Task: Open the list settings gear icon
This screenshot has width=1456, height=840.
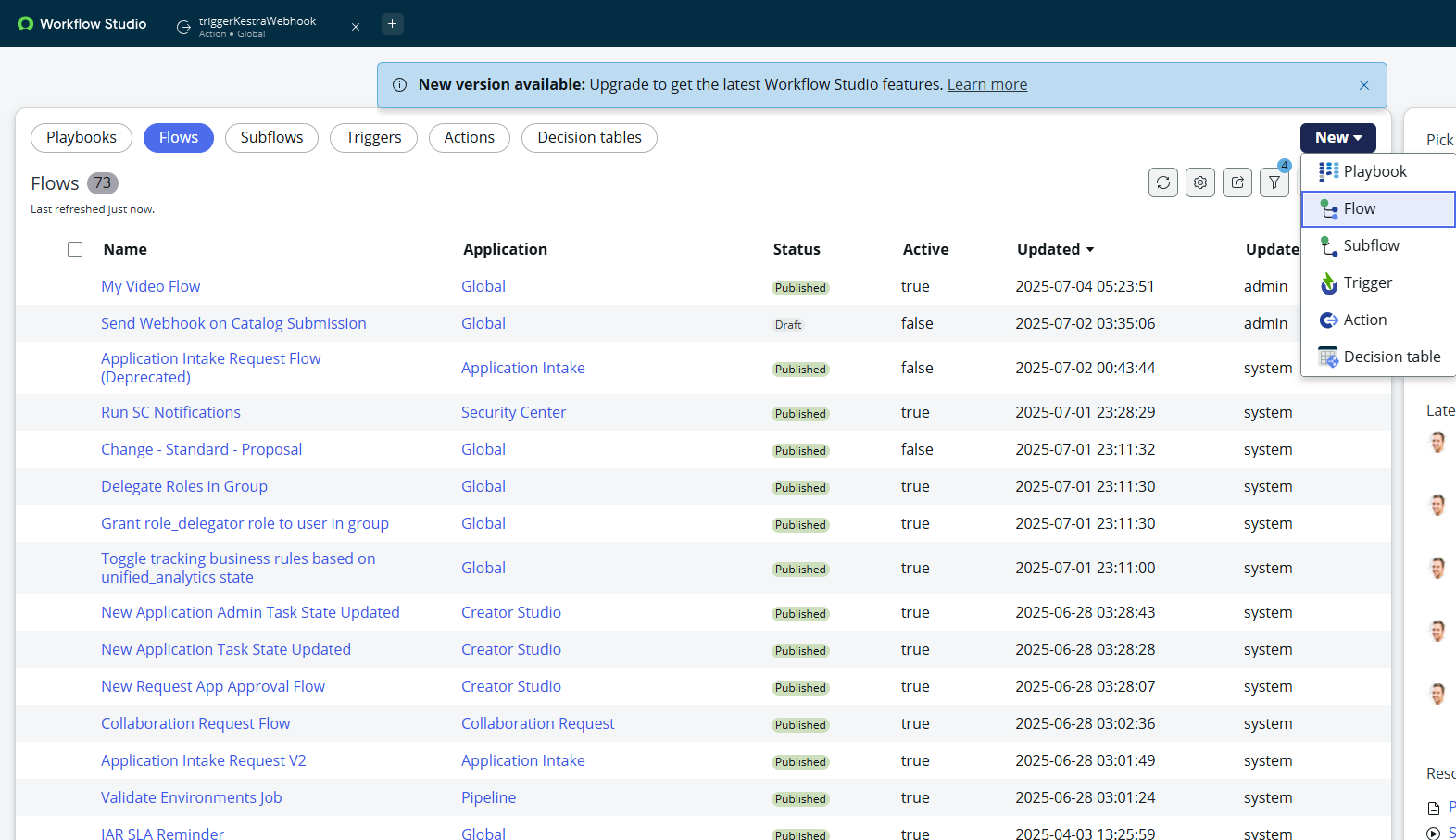Action: 1200,182
